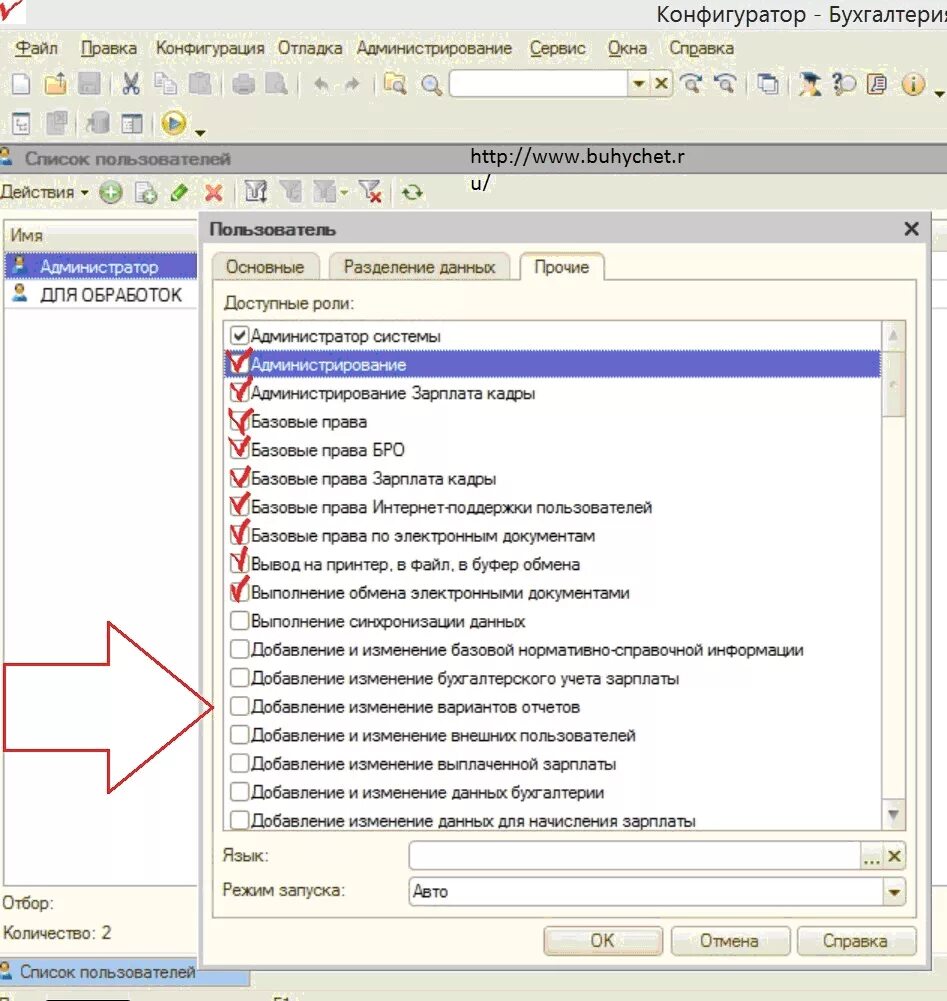
Task: Click the roles list scroll-up arrow
Action: [x=893, y=335]
